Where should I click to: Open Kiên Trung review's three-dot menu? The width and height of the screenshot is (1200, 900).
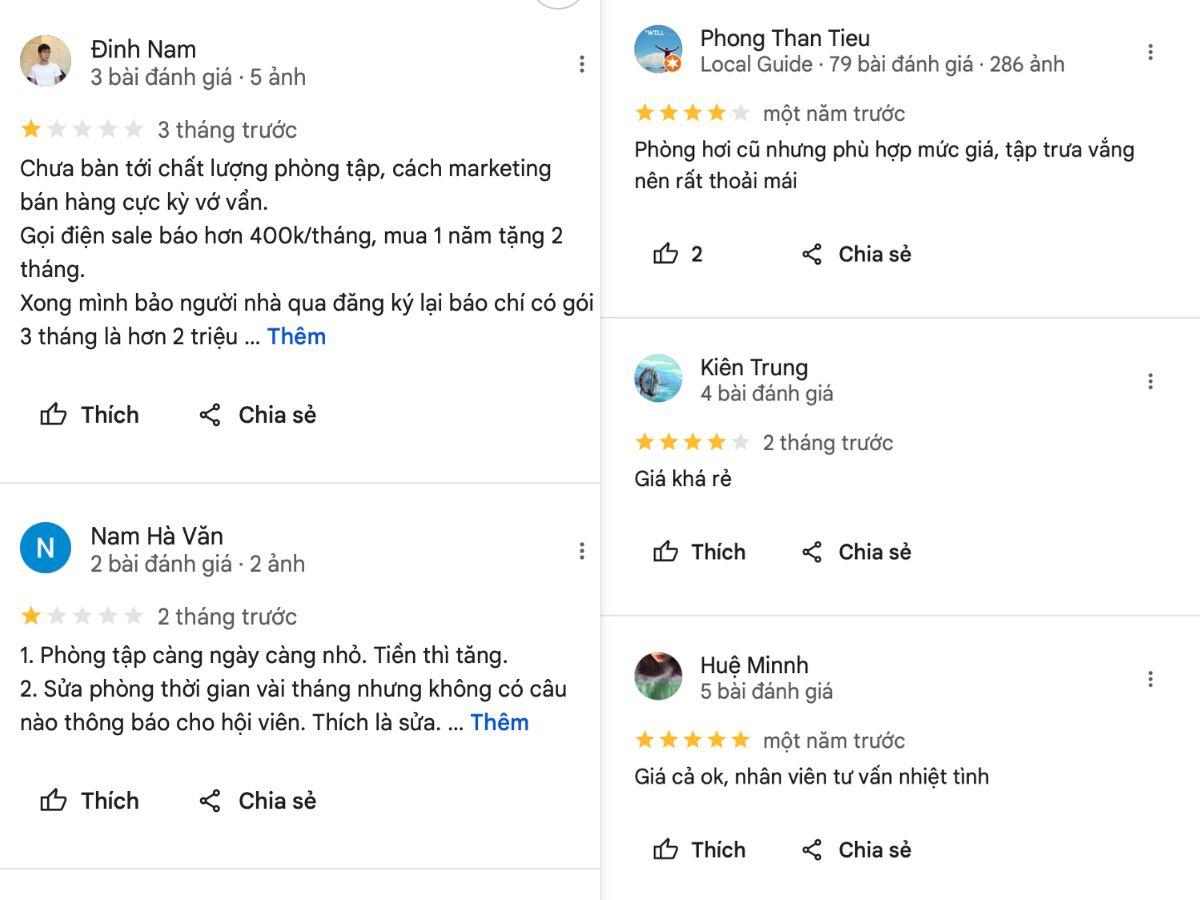pyautogui.click(x=1150, y=381)
